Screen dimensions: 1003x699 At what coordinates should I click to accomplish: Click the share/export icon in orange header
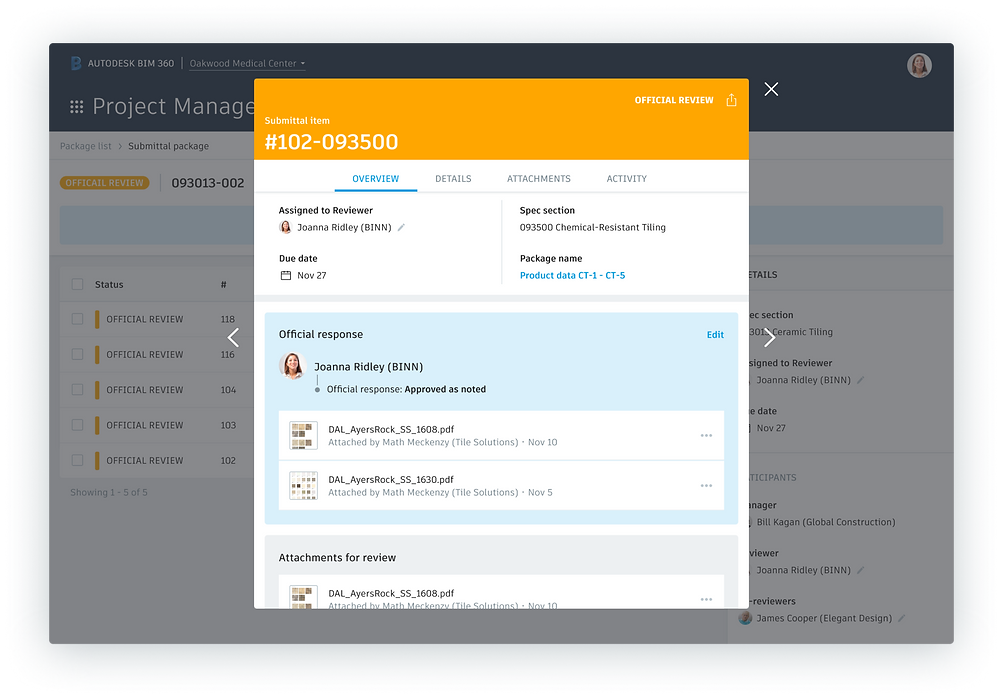(731, 100)
